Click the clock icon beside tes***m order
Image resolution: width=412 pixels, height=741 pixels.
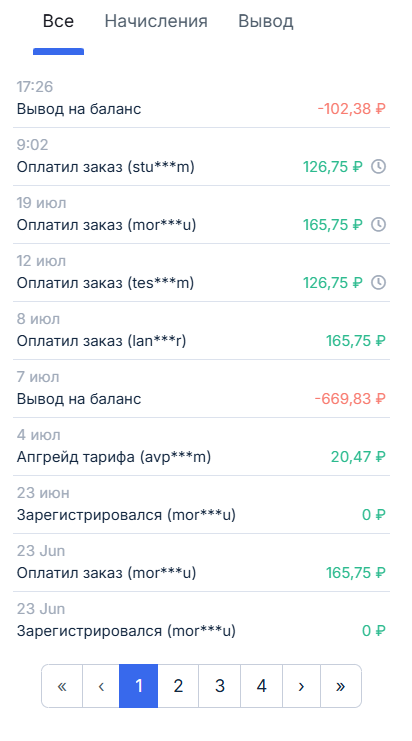[x=378, y=283]
